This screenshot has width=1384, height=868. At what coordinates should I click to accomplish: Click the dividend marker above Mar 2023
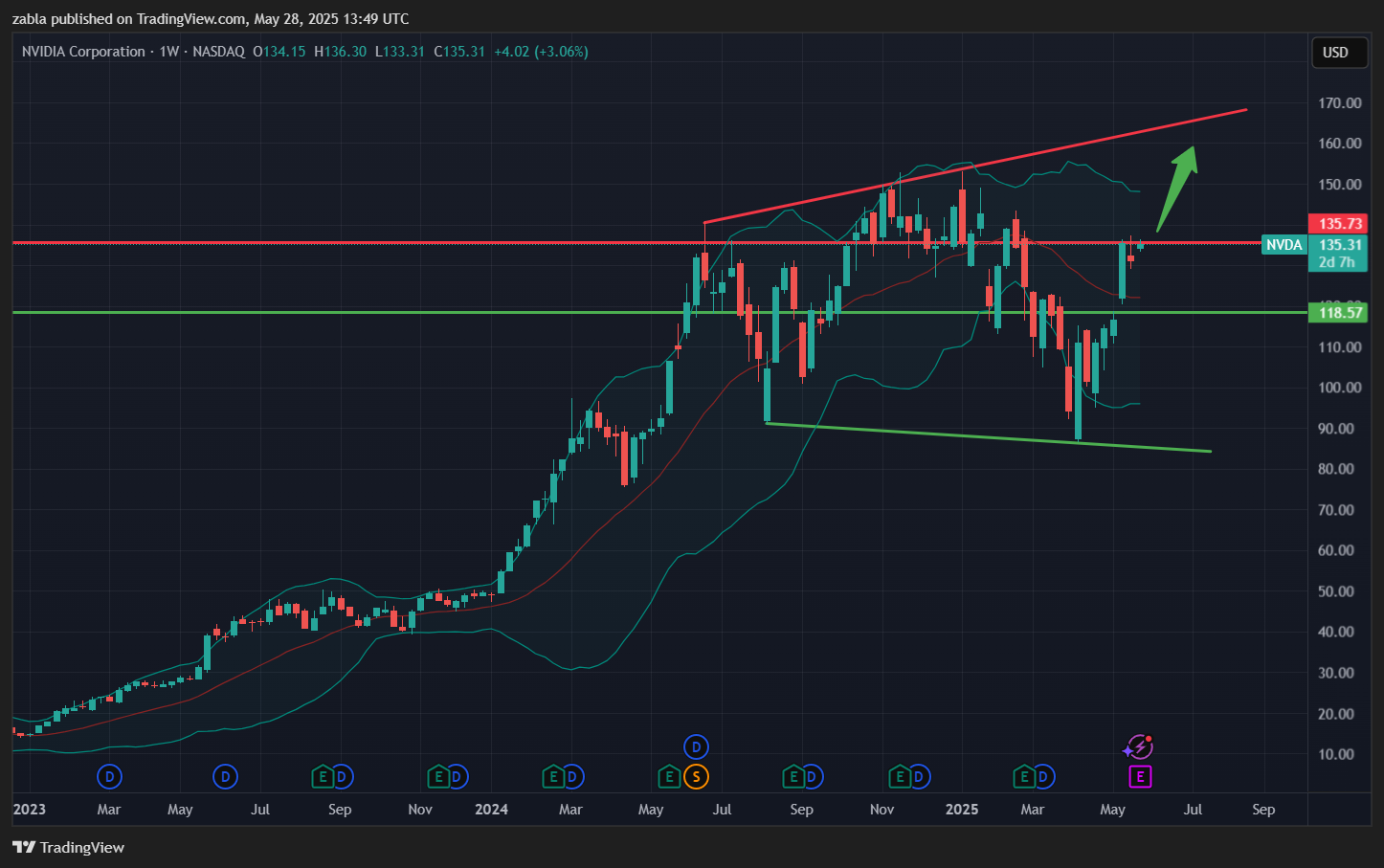(109, 776)
